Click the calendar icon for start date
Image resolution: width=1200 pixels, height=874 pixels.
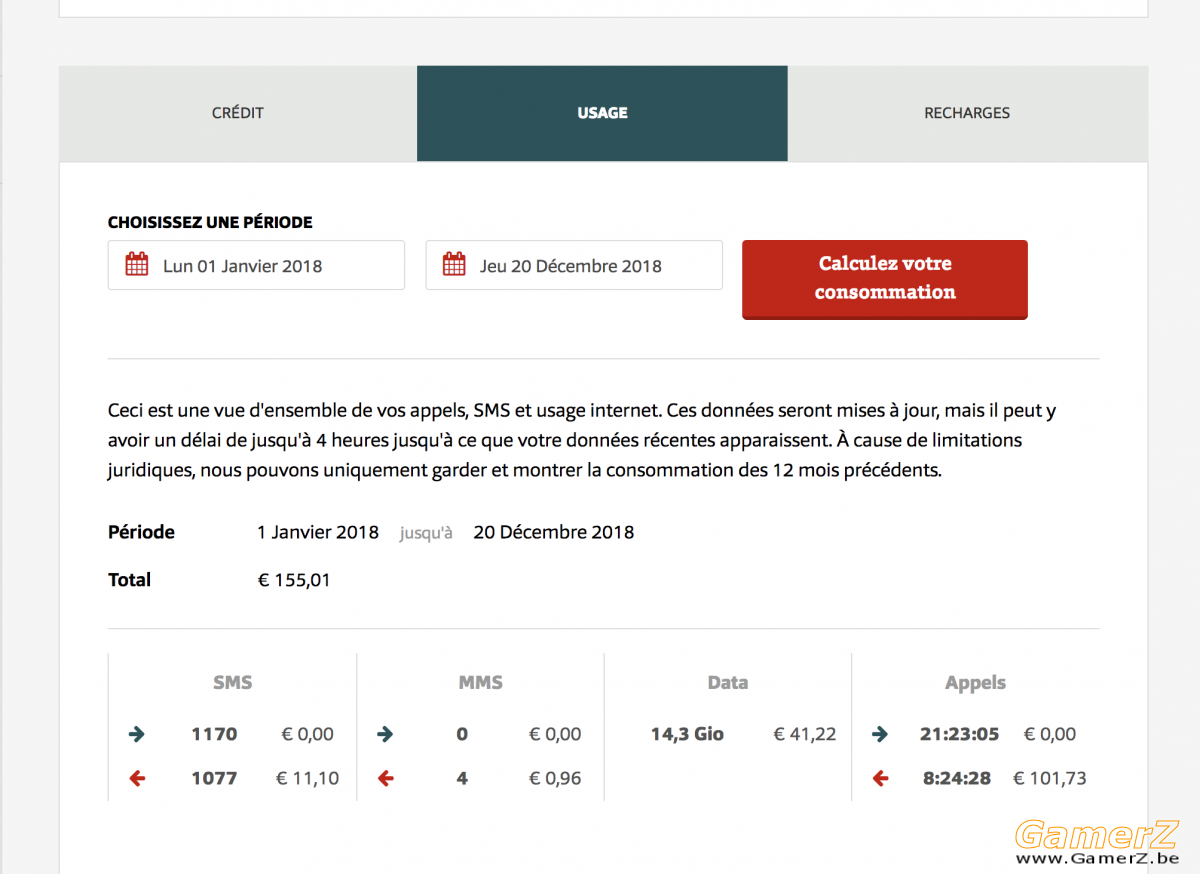coord(136,265)
